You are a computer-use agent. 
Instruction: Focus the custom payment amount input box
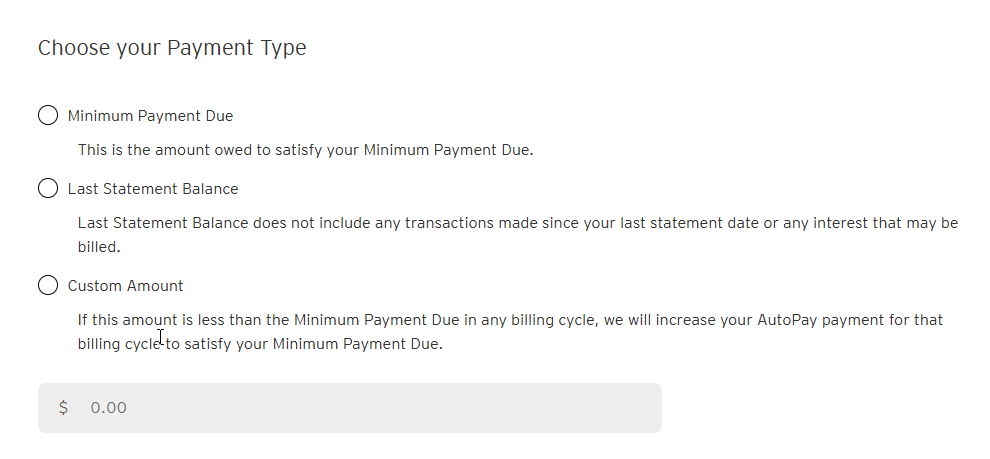[x=350, y=408]
